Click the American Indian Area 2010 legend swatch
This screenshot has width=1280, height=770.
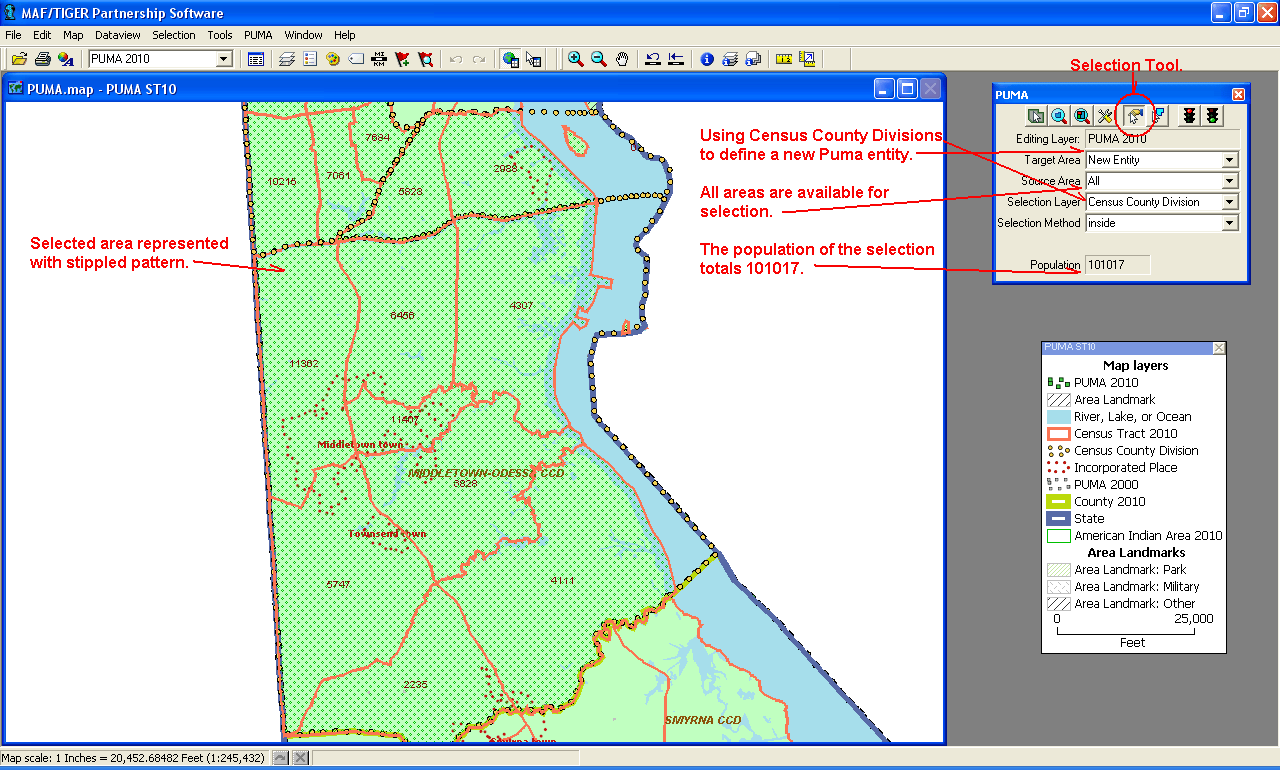point(1058,536)
